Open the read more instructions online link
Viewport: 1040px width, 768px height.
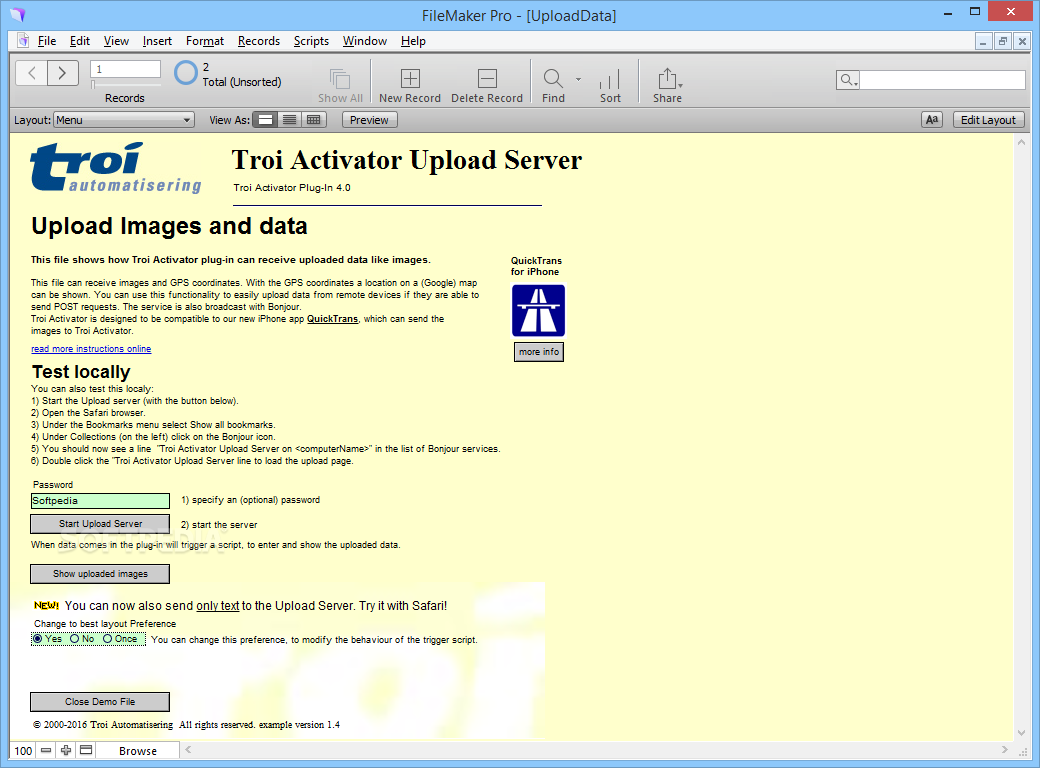[91, 349]
